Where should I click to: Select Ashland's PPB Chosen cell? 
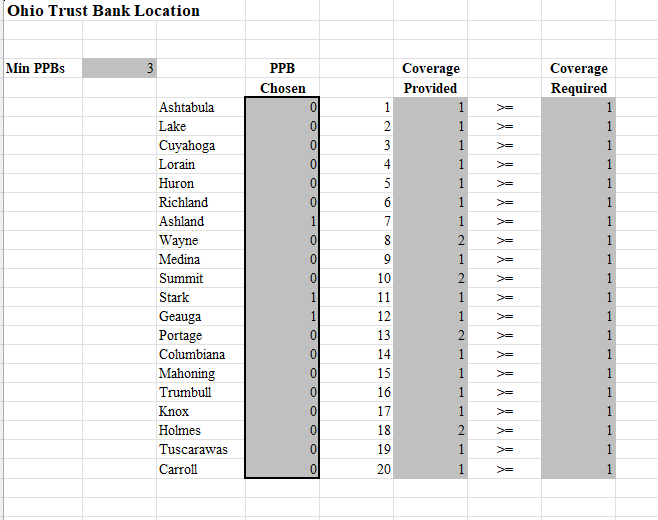click(x=282, y=221)
